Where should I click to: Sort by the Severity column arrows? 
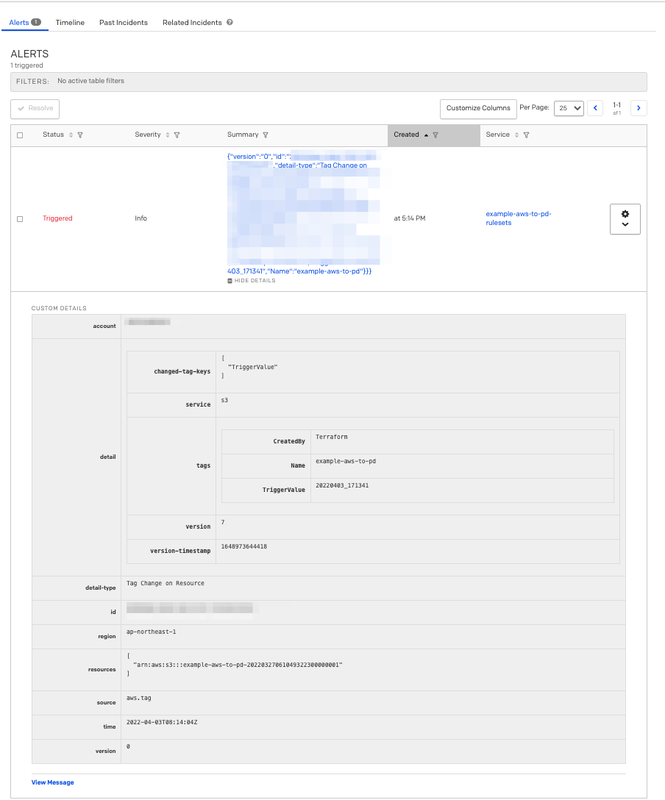pyautogui.click(x=167, y=135)
